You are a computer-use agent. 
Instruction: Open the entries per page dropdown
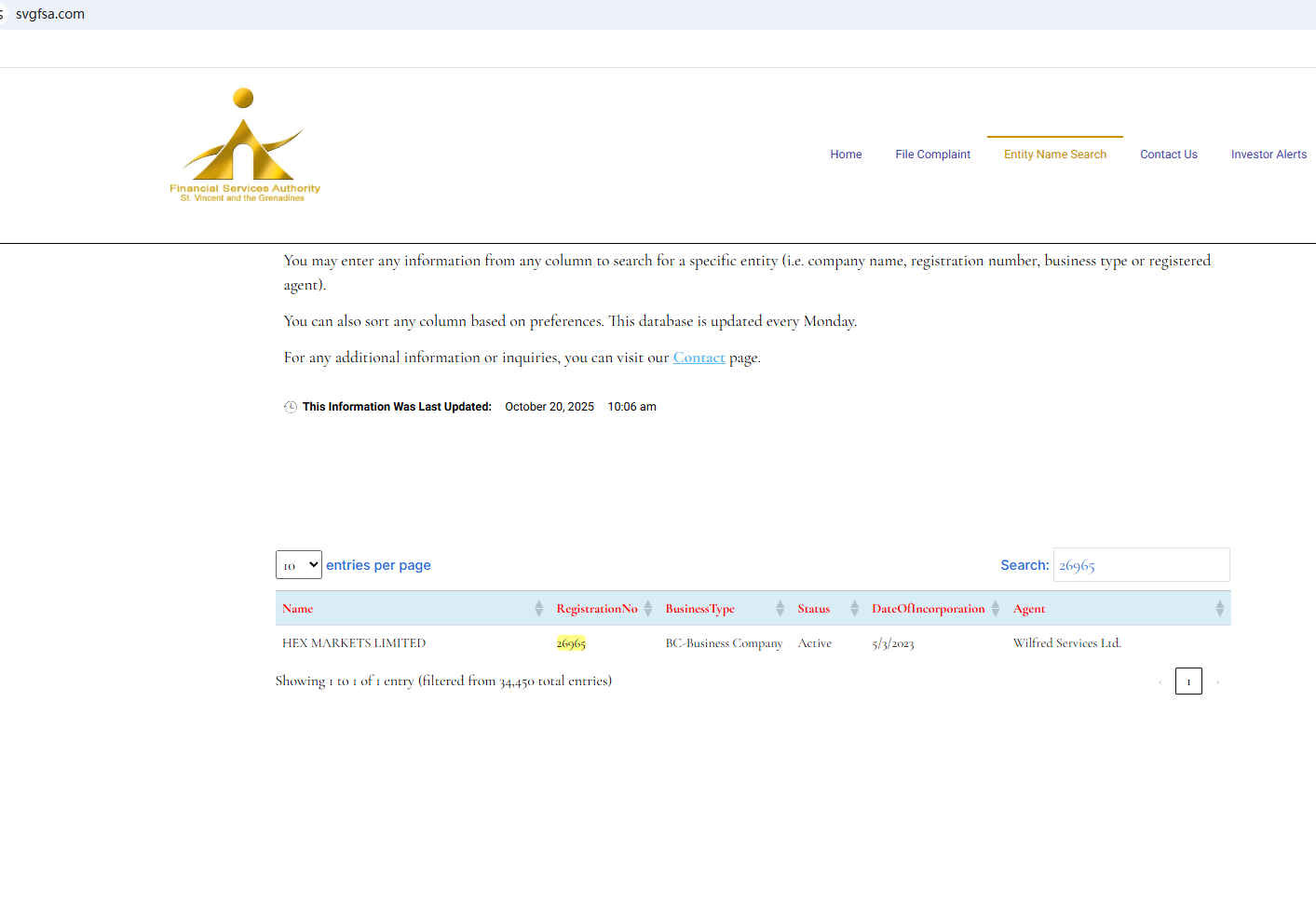[299, 565]
